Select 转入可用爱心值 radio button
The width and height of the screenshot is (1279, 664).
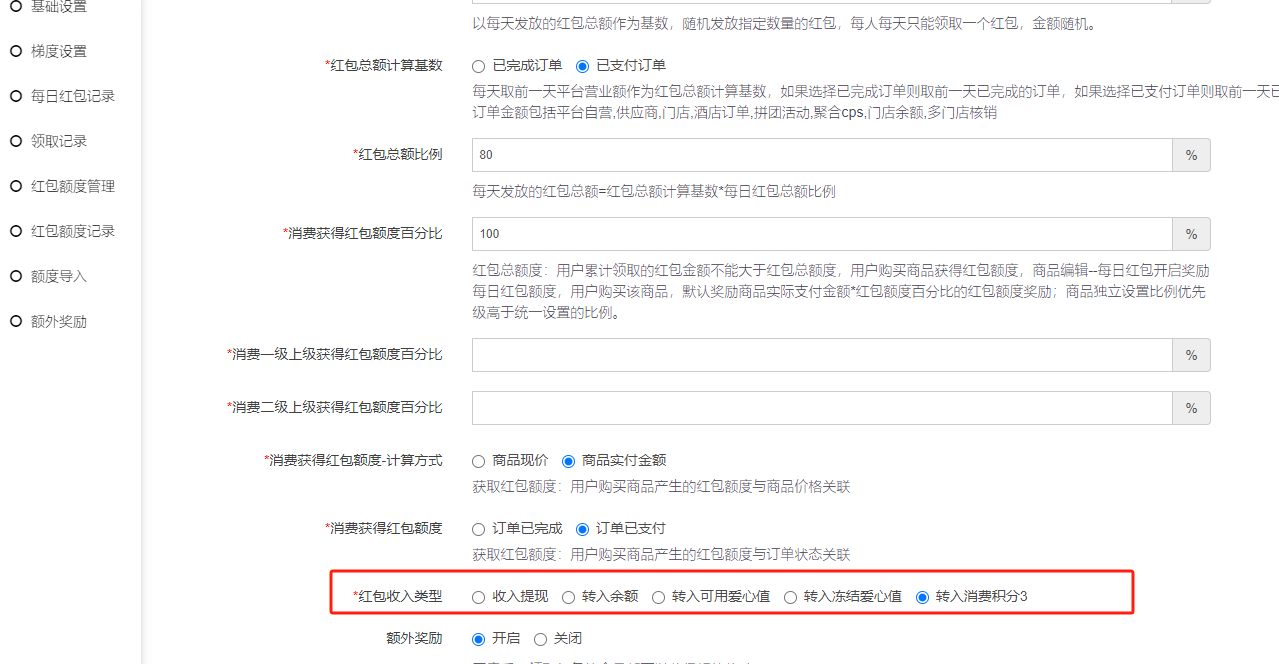click(659, 597)
